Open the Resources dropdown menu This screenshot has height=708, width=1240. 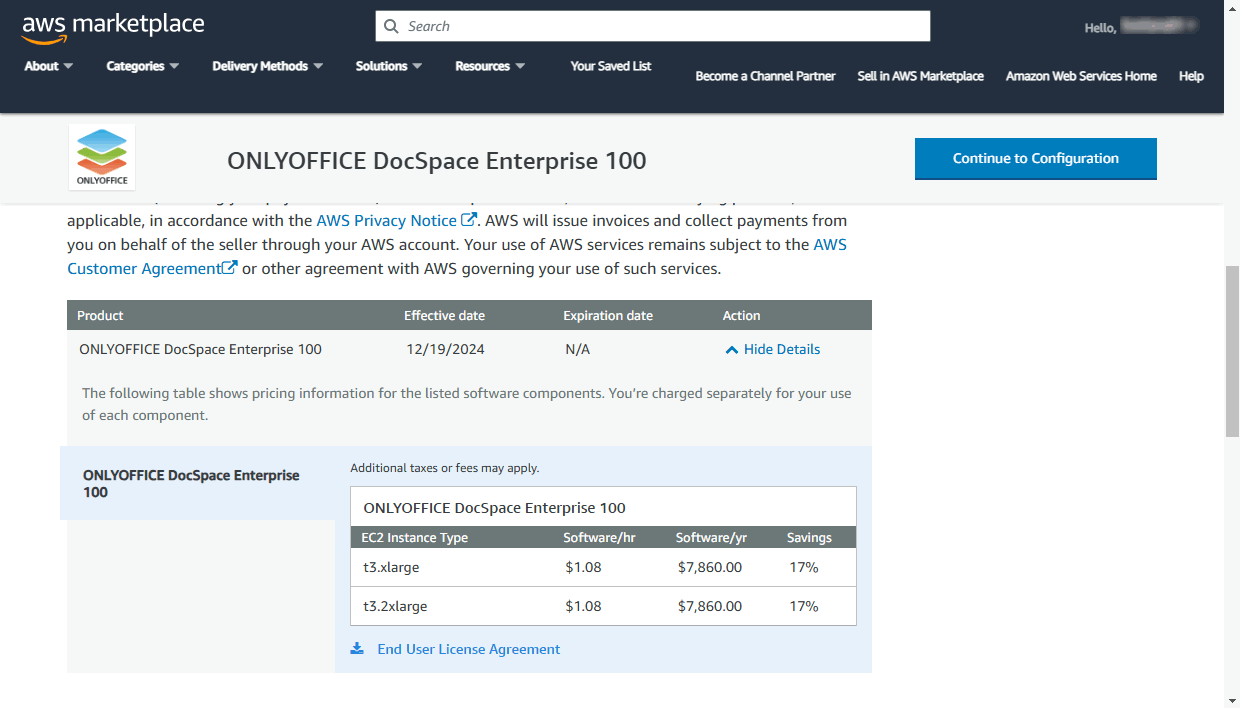pos(489,66)
